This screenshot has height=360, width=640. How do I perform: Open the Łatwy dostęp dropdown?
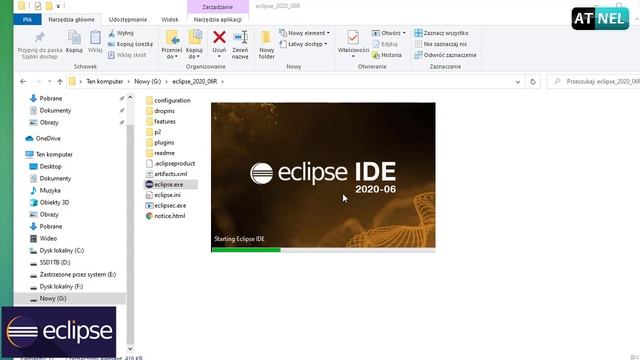pyautogui.click(x=303, y=44)
